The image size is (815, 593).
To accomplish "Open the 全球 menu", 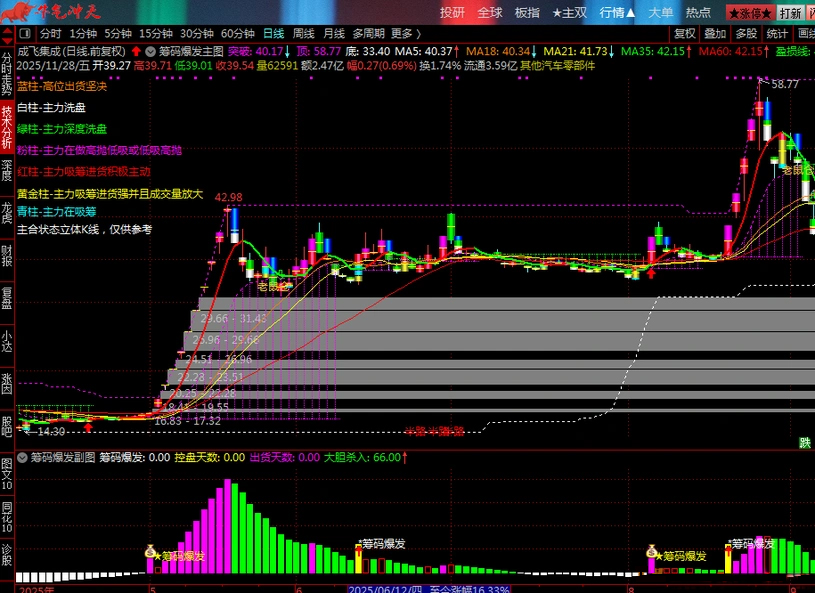I will click(490, 12).
